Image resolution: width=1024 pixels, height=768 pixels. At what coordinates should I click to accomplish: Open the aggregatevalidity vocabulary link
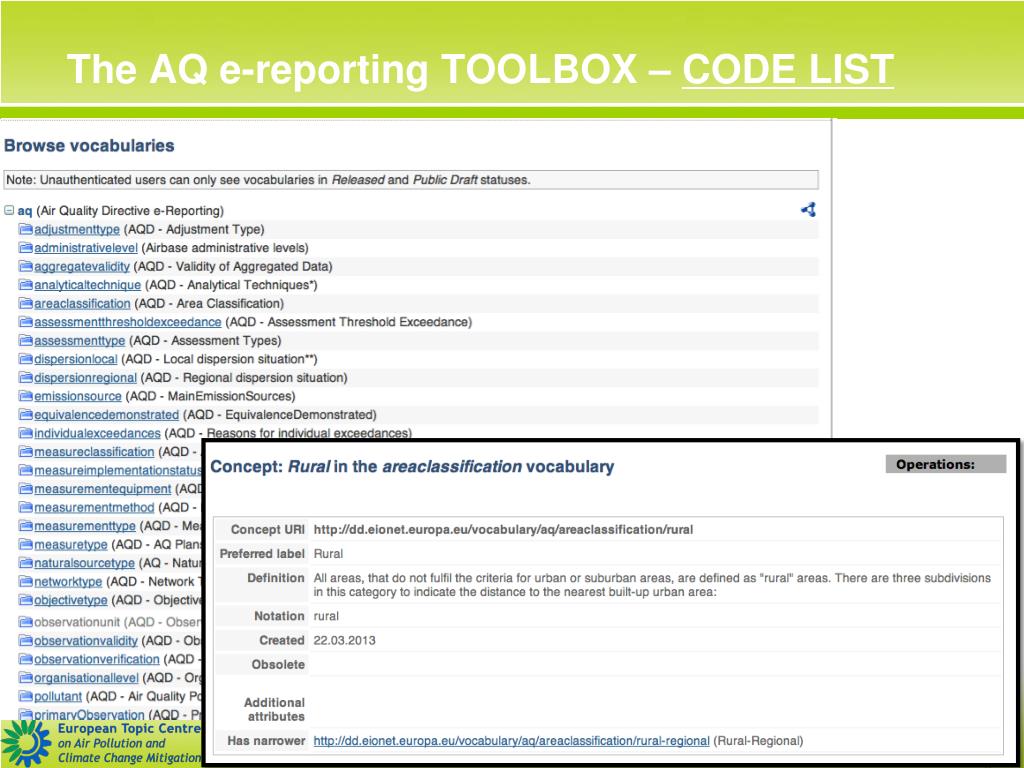(x=82, y=266)
